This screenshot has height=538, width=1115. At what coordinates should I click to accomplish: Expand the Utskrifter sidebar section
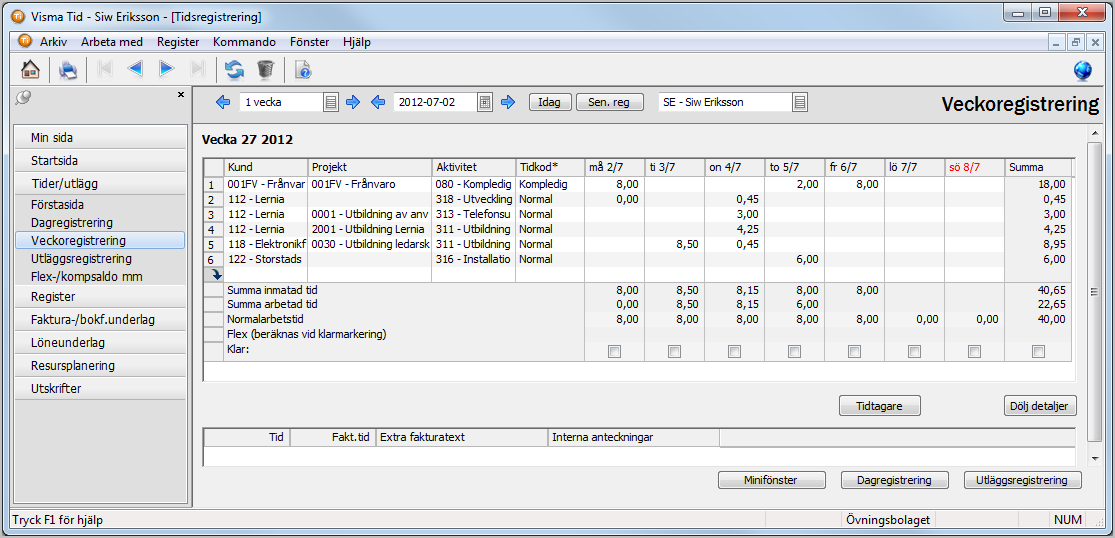[x=100, y=389]
